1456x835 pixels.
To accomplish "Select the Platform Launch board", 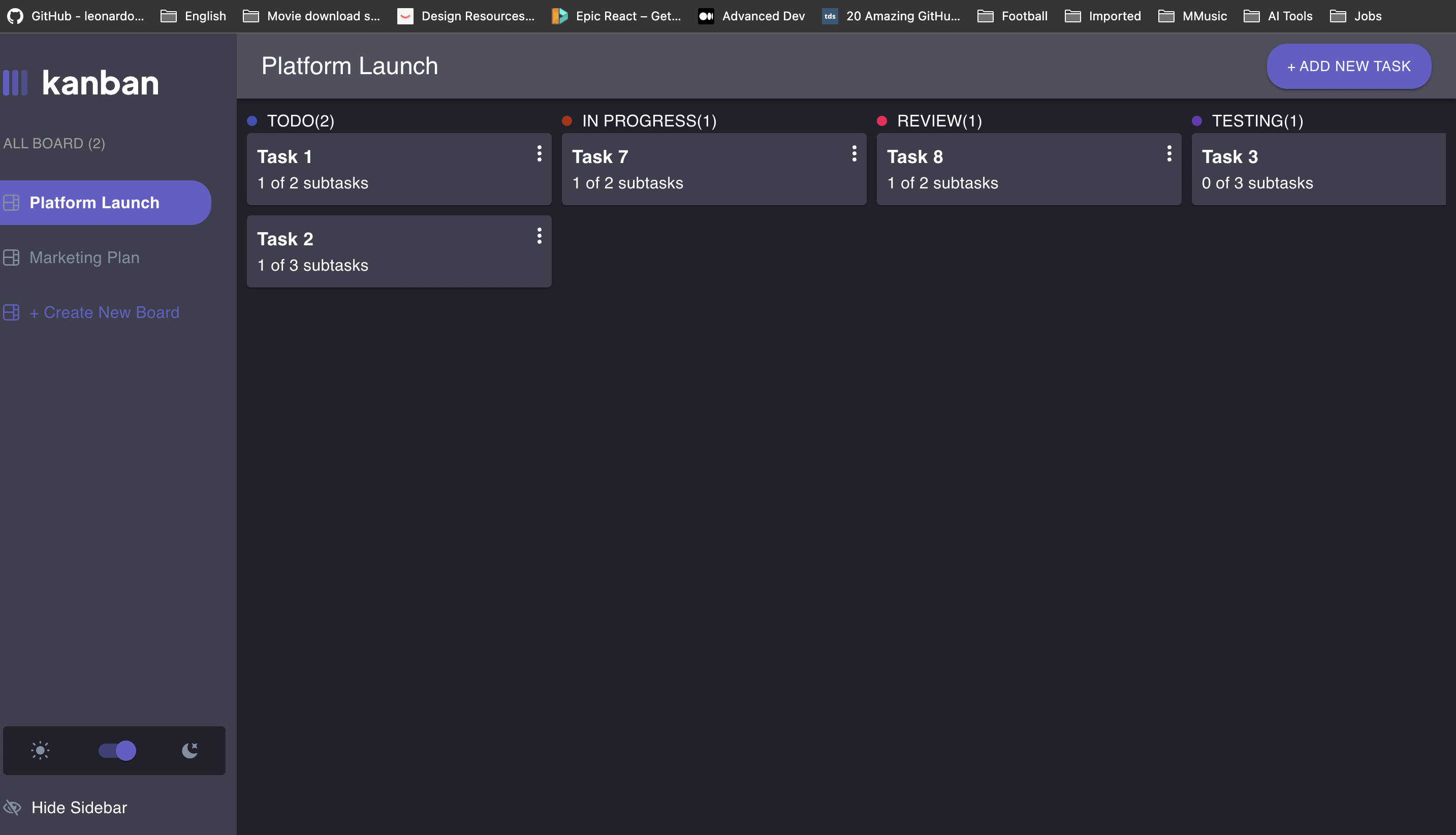I will point(106,203).
